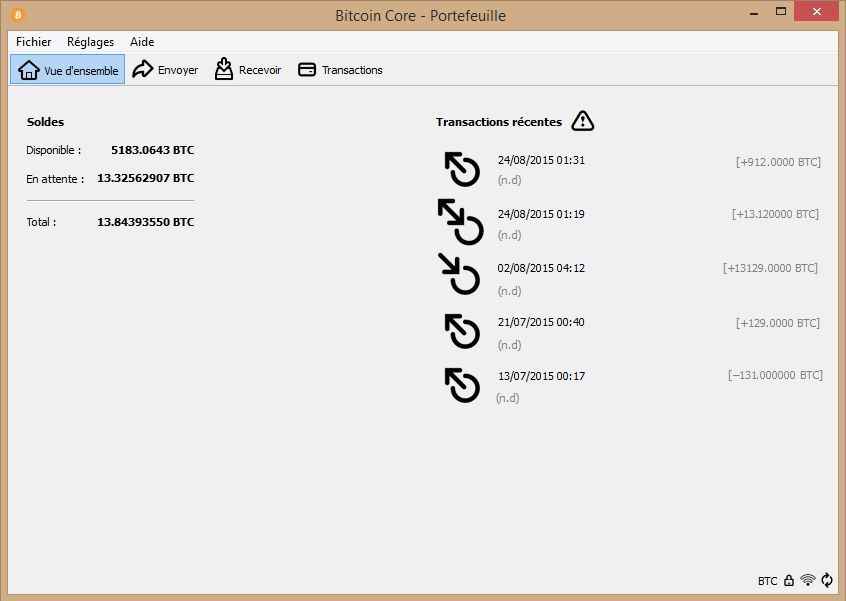
Task: Go to the Envoyer page
Action: [x=165, y=70]
